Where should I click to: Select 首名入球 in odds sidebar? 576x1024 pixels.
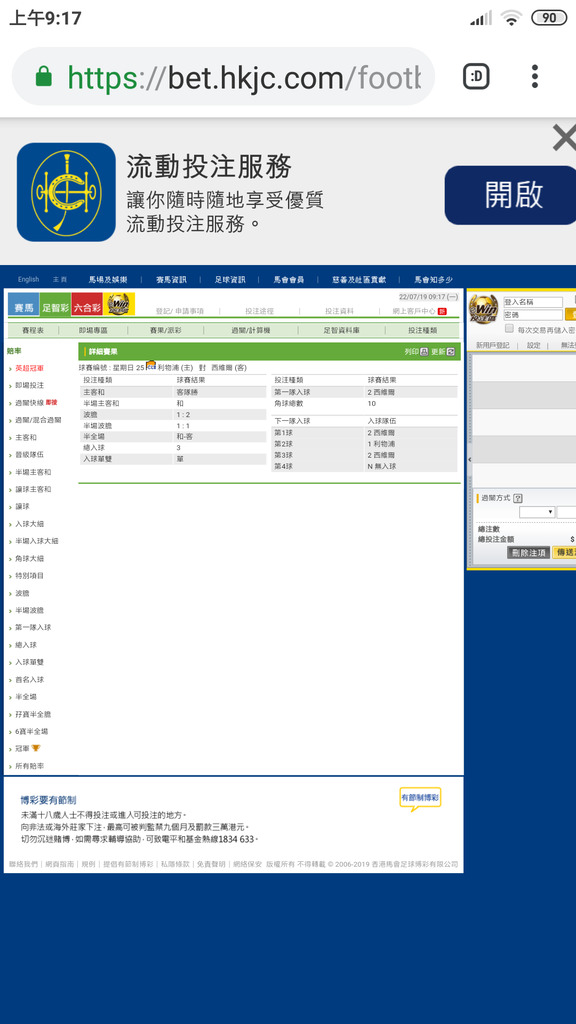tap(29, 679)
